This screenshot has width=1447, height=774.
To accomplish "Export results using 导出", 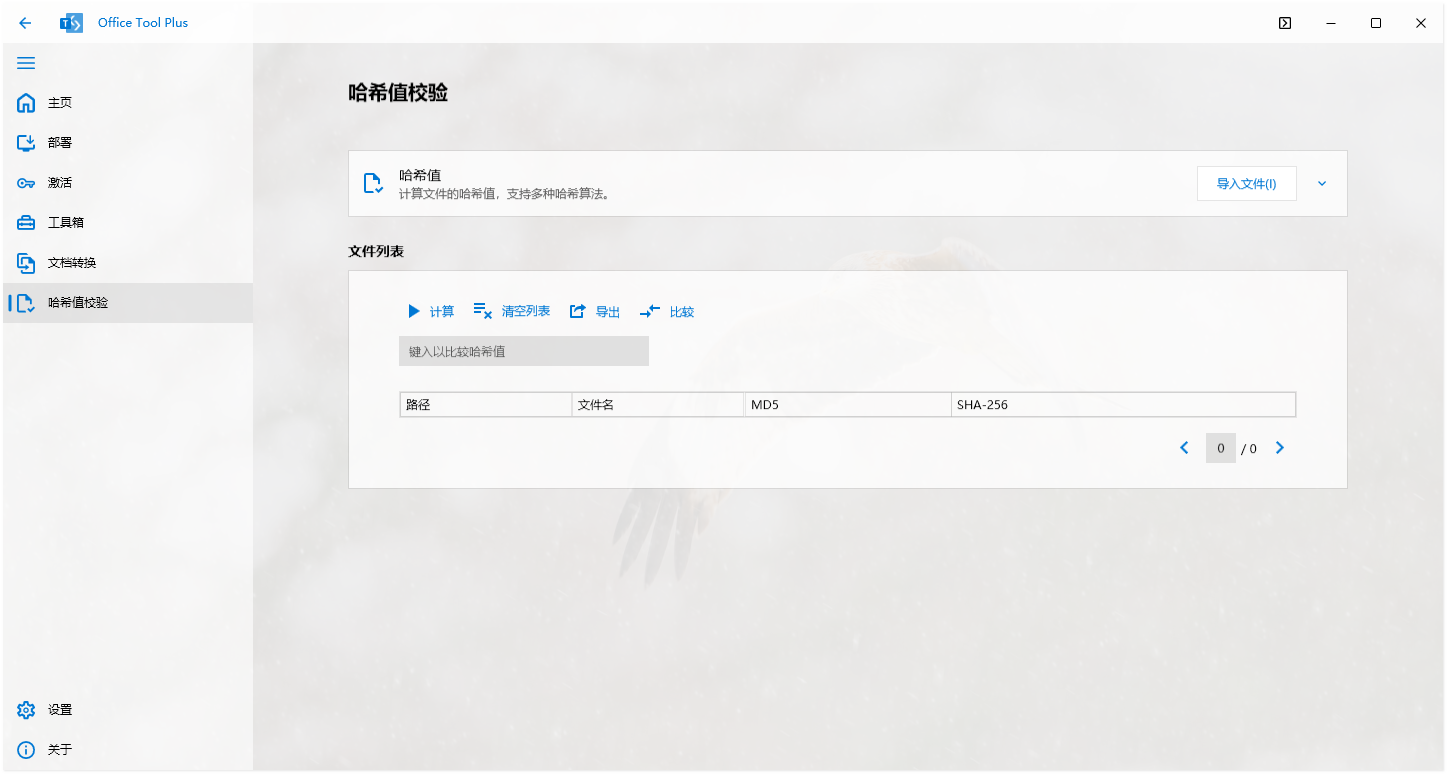I will click(x=594, y=311).
